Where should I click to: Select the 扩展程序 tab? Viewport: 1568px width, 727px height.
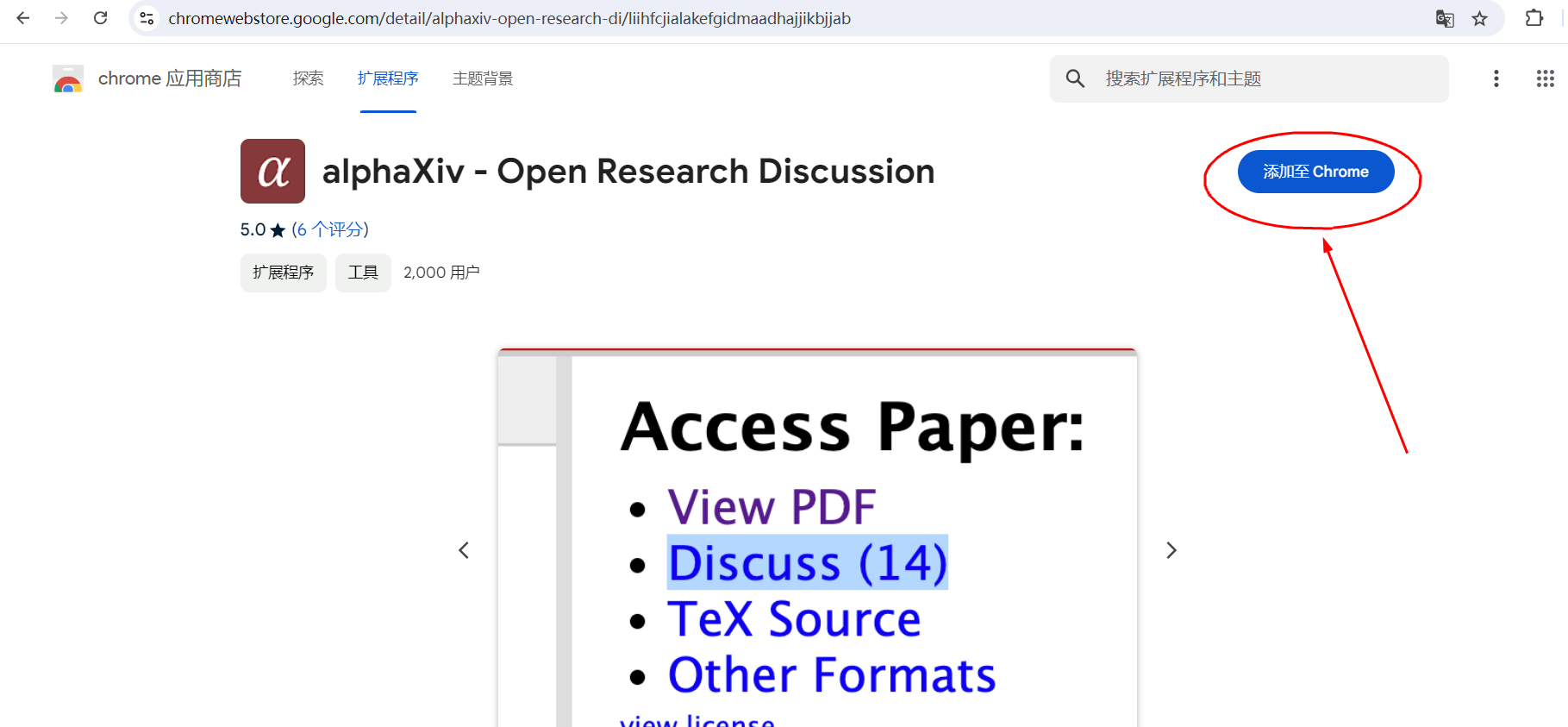388,78
